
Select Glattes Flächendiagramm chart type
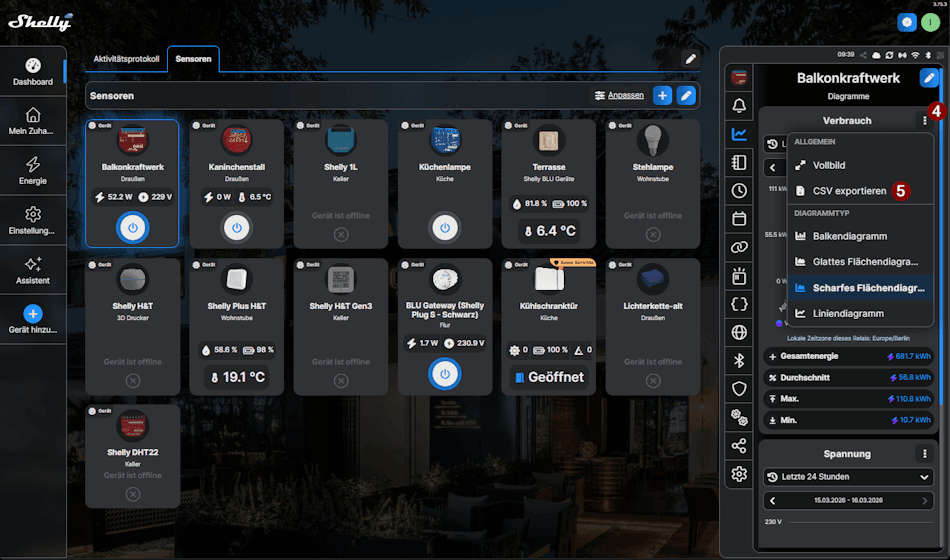[860, 262]
